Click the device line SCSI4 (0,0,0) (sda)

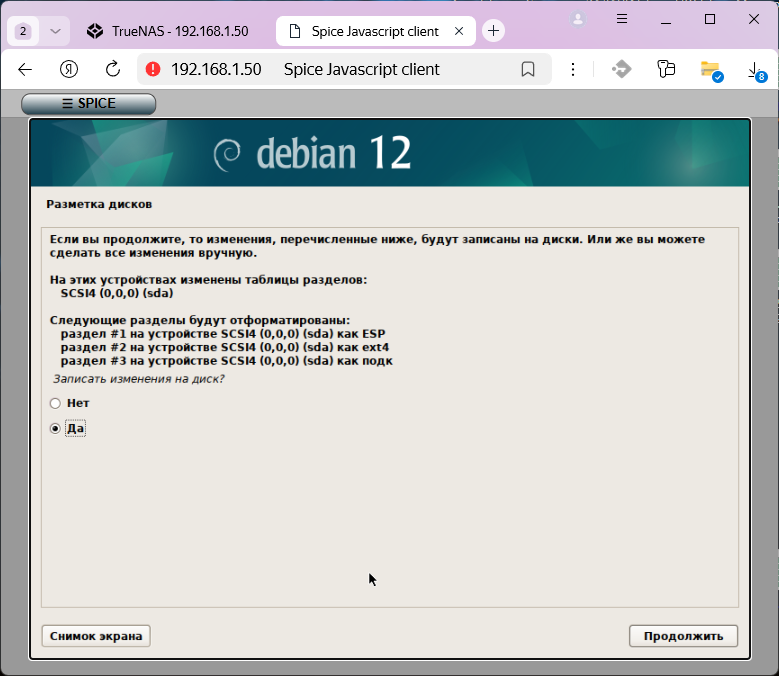(117, 293)
